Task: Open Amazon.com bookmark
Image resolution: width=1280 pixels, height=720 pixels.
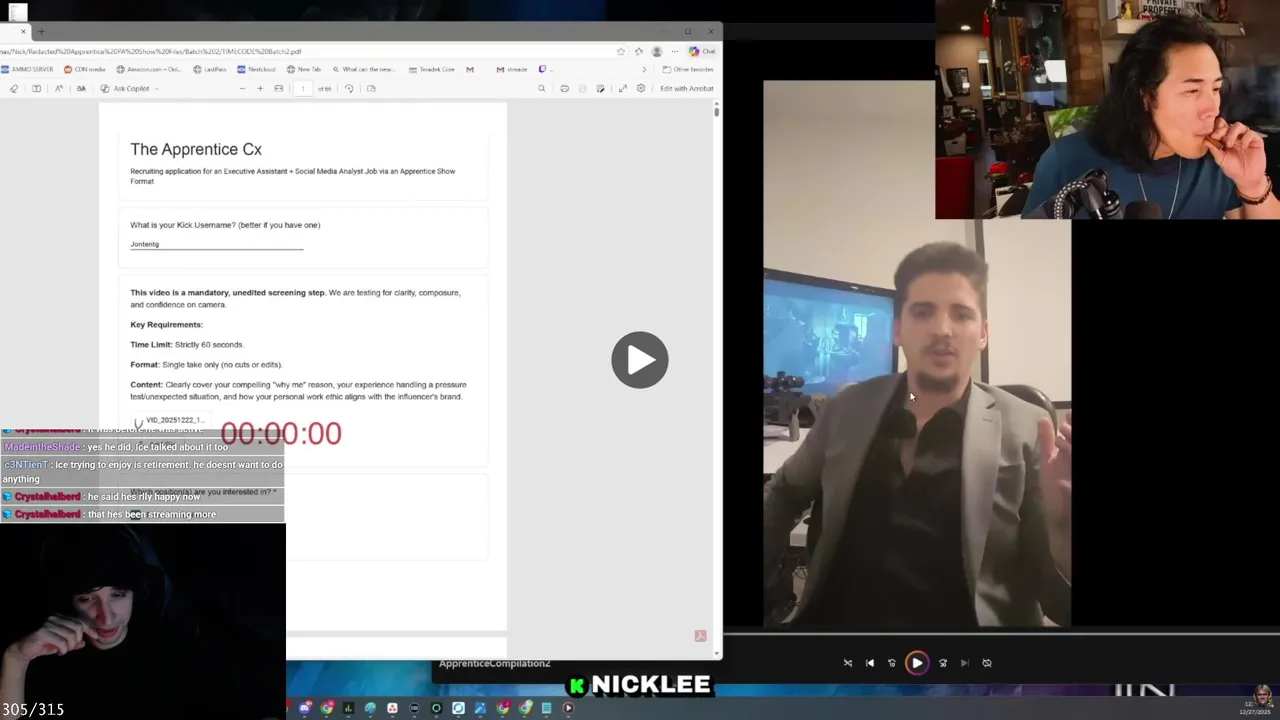Action: 149,69
